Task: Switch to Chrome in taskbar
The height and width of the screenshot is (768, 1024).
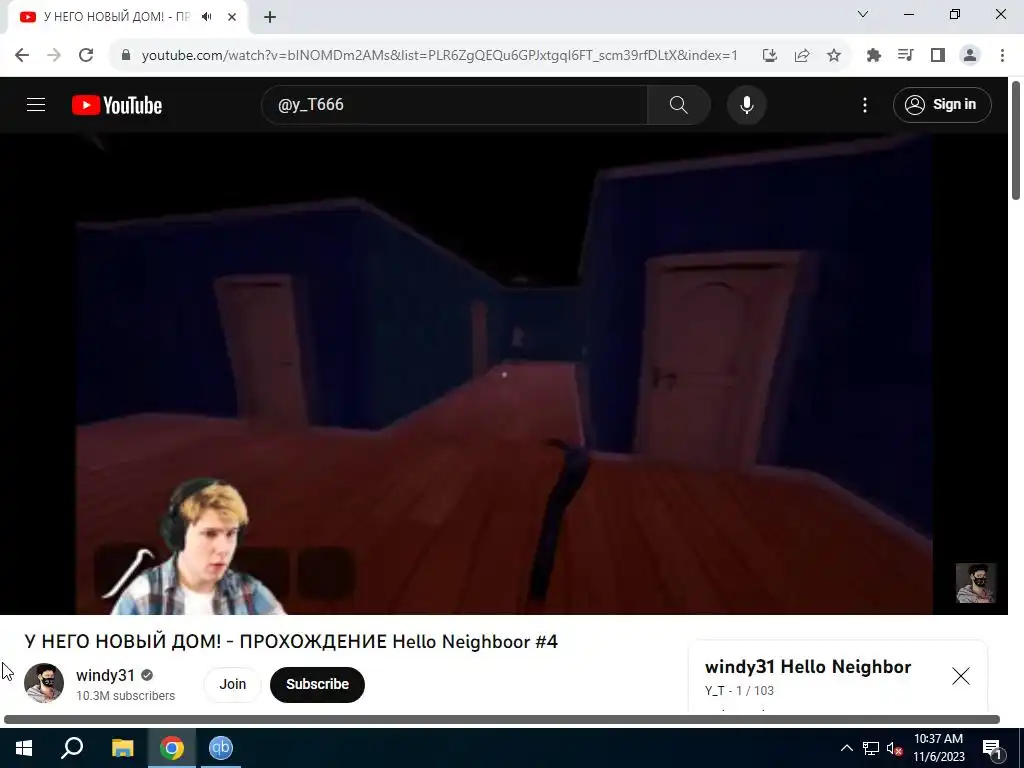Action: [172, 748]
